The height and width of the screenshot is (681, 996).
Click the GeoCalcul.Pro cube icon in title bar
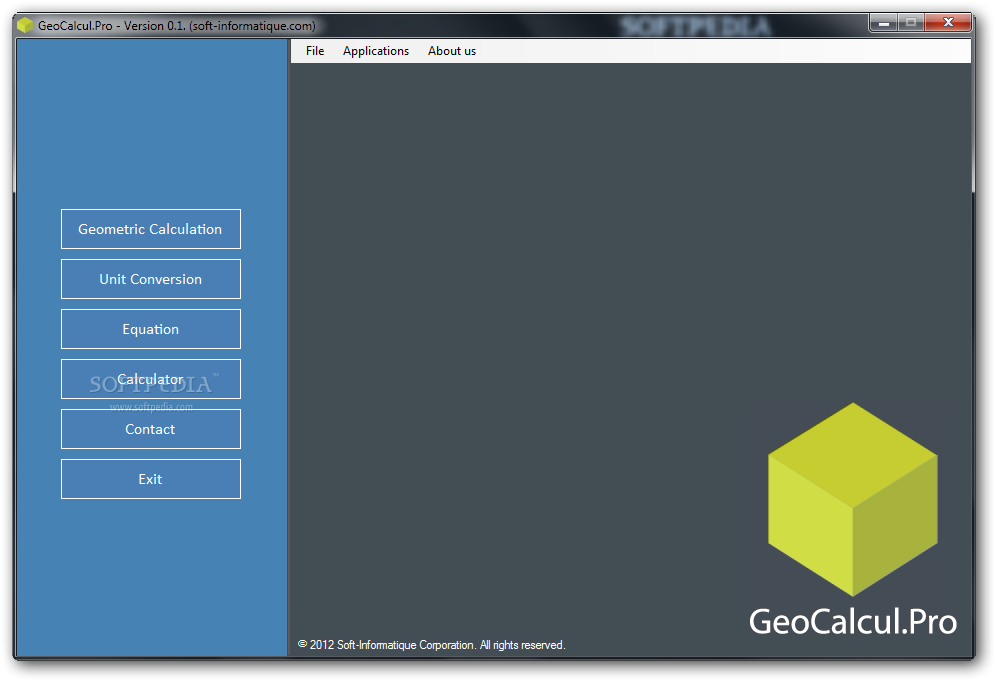pos(25,25)
